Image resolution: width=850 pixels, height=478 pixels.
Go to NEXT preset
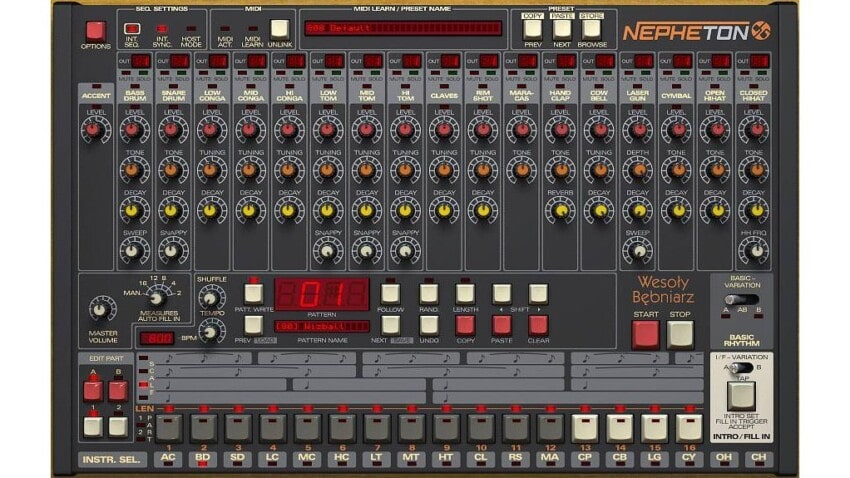563,29
